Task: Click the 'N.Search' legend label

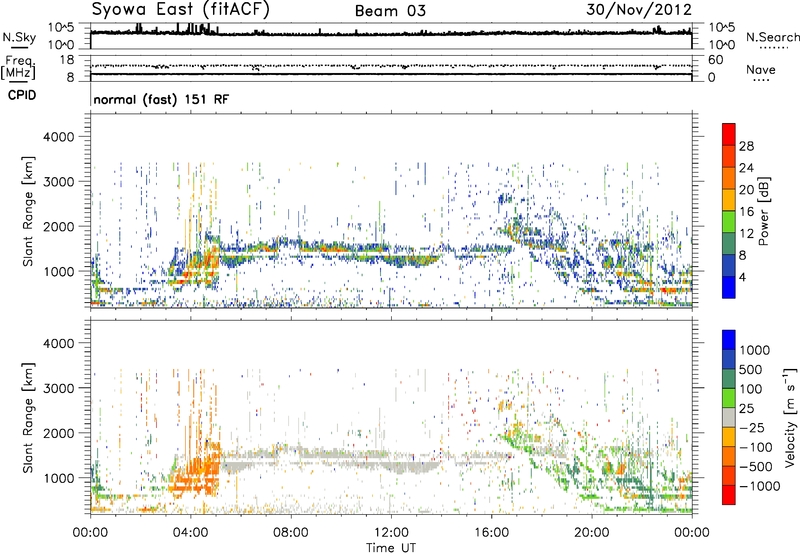Action: (772, 37)
